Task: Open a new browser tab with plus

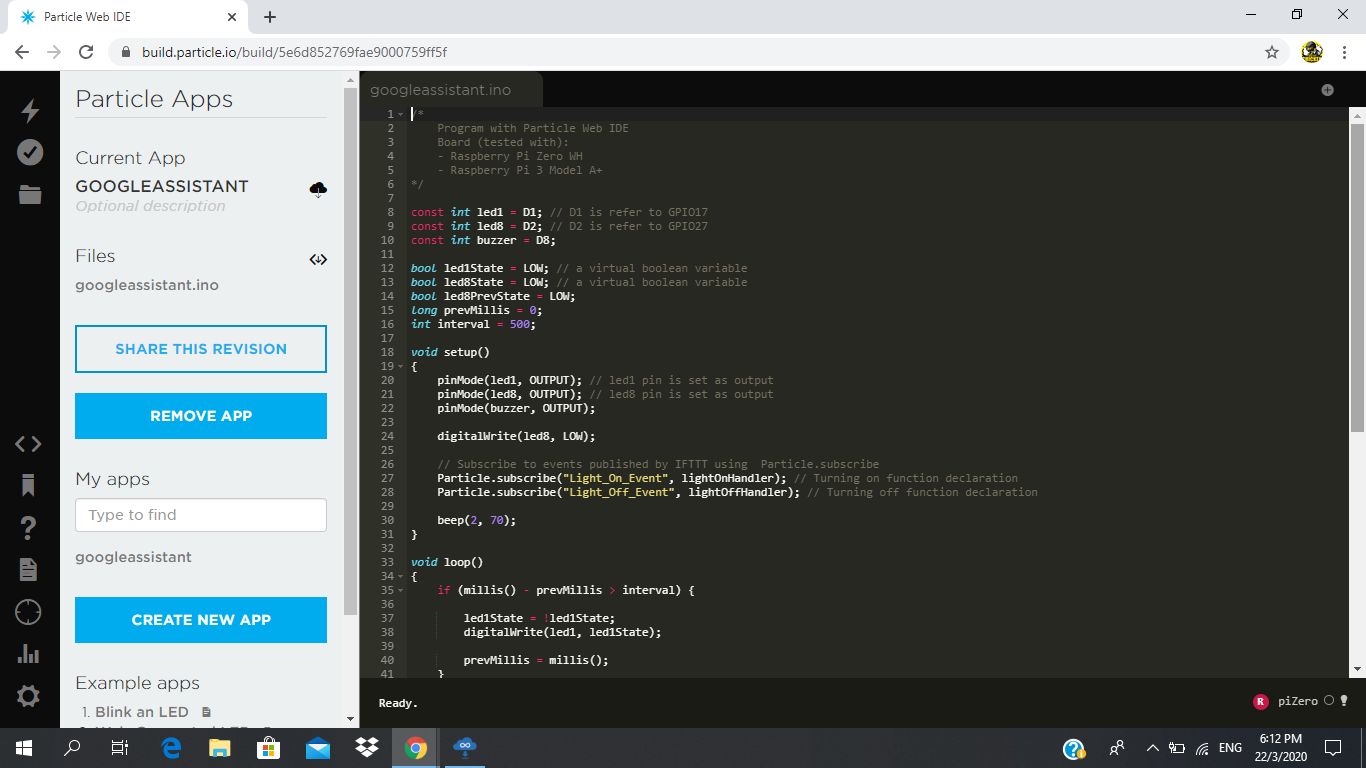Action: 270,17
